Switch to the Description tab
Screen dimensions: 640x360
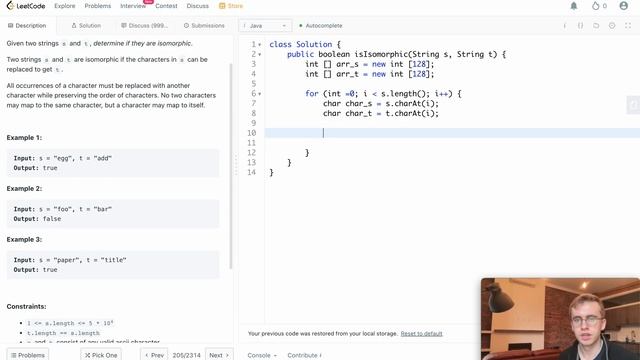(27, 25)
